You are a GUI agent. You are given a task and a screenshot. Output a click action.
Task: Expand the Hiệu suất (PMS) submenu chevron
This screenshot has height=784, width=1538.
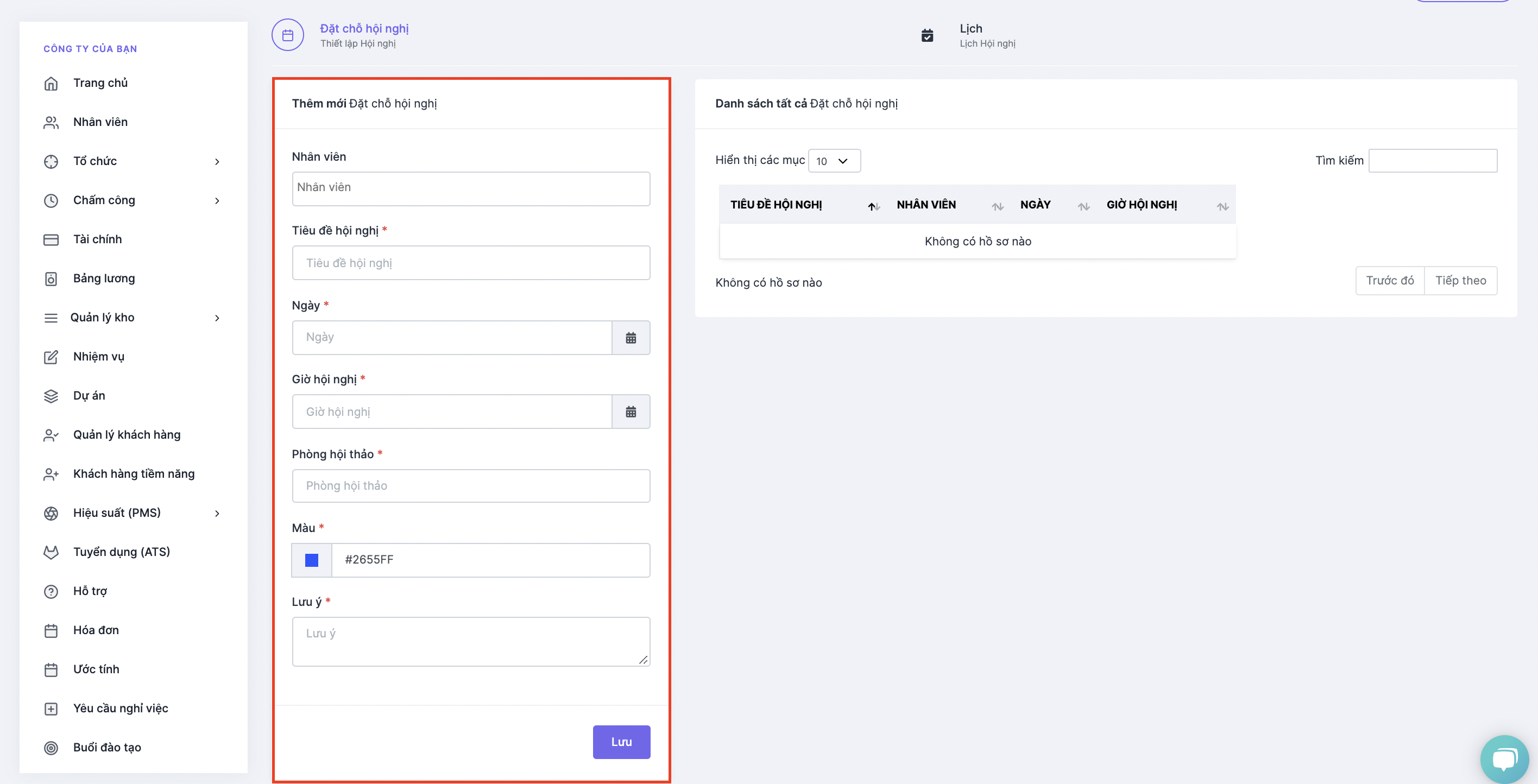[217, 514]
